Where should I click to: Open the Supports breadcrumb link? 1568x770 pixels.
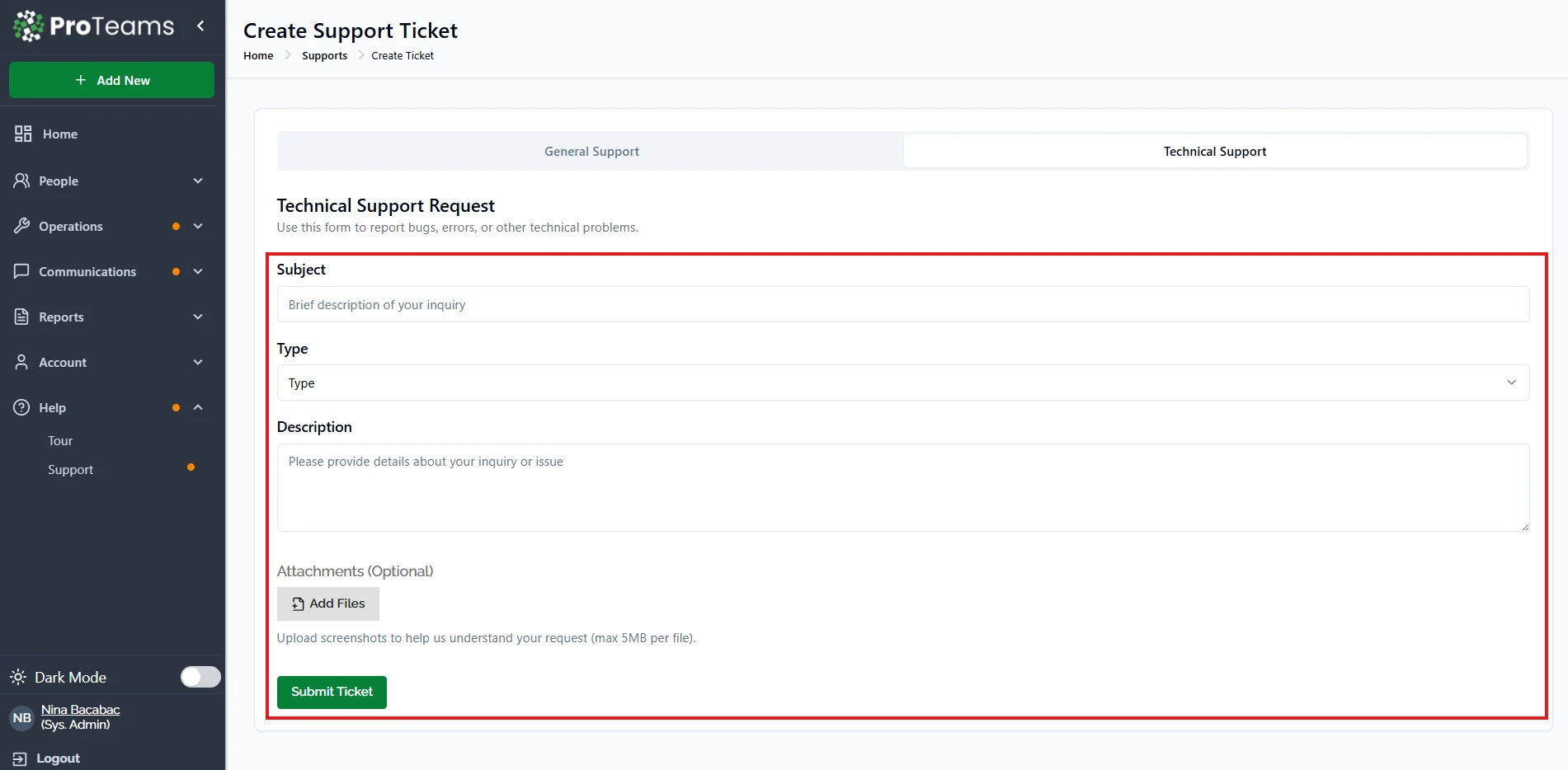pos(324,56)
